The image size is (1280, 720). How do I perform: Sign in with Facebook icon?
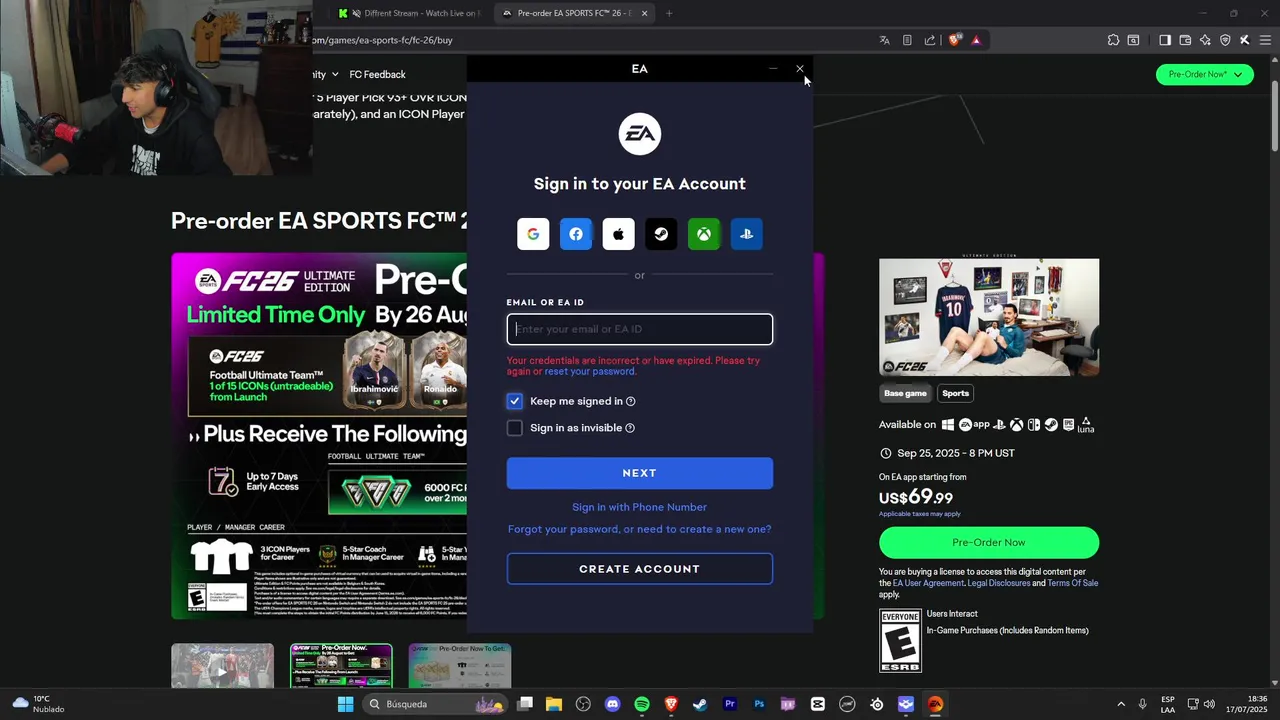coord(576,234)
